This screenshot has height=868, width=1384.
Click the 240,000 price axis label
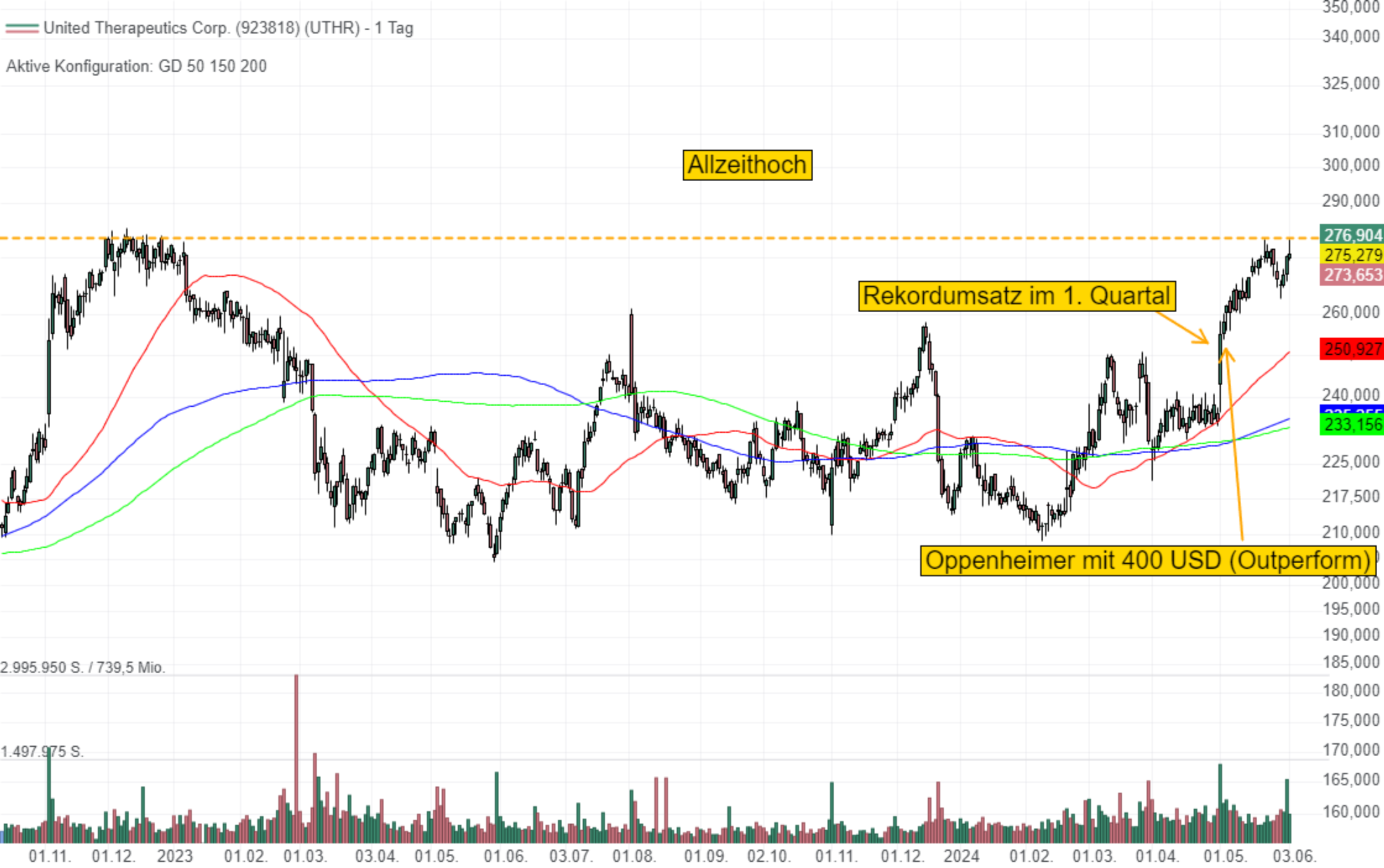pyautogui.click(x=1351, y=394)
